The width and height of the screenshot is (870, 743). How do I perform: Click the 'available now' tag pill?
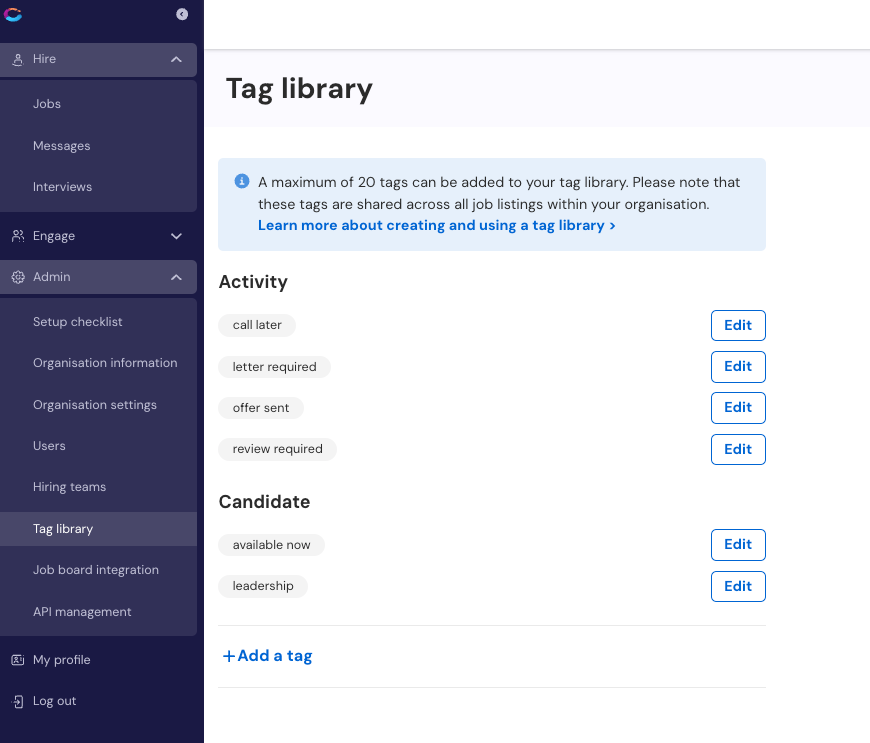pos(271,545)
